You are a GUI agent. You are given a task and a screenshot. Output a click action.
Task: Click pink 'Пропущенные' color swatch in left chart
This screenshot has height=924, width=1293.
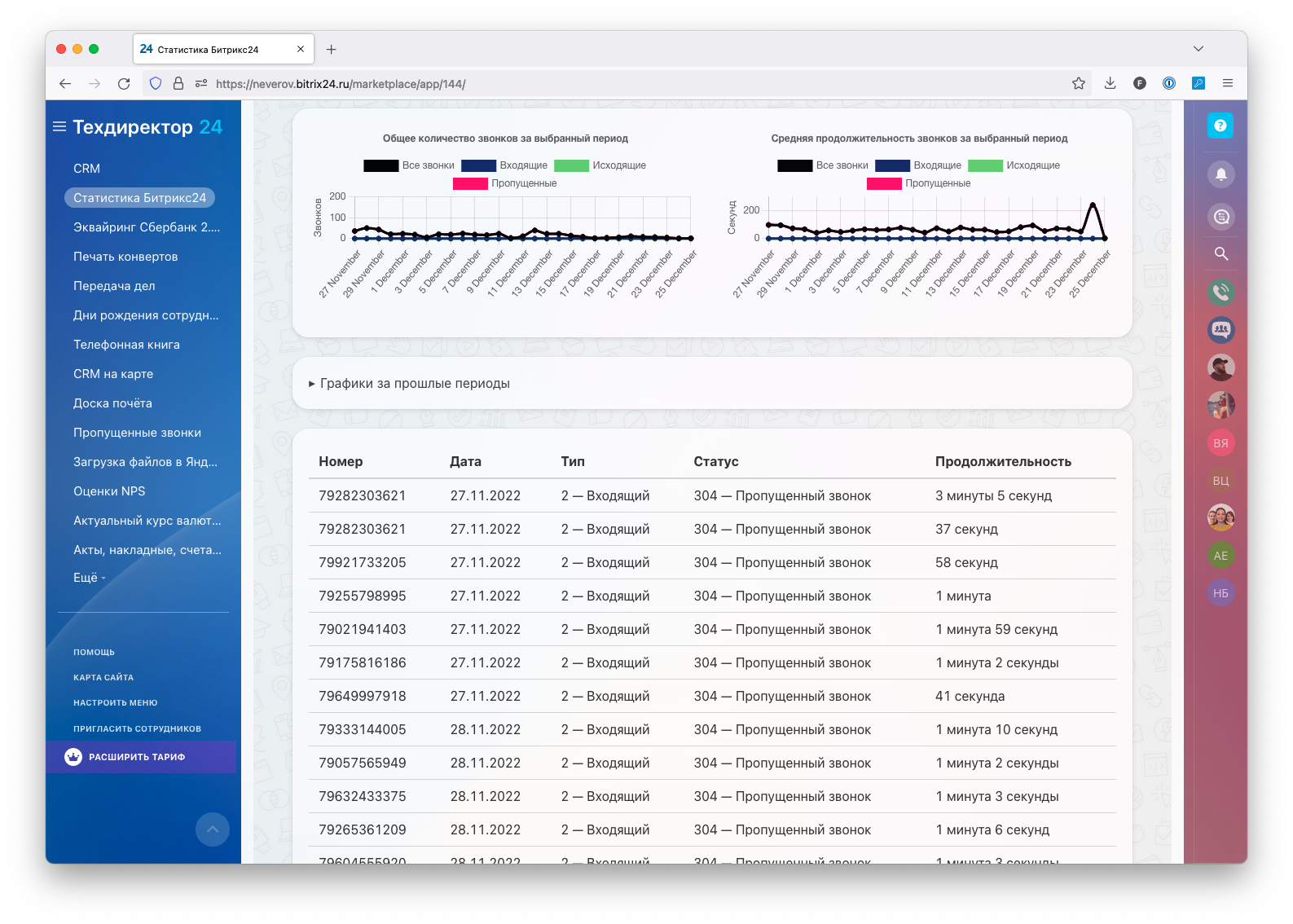tap(470, 183)
